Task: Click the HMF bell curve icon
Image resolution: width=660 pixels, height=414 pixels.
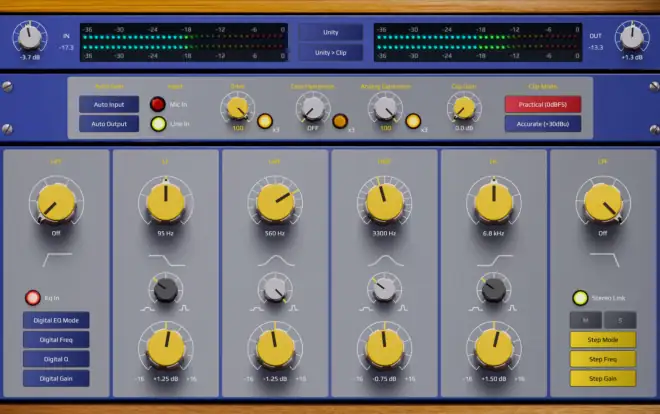Action: click(x=385, y=261)
